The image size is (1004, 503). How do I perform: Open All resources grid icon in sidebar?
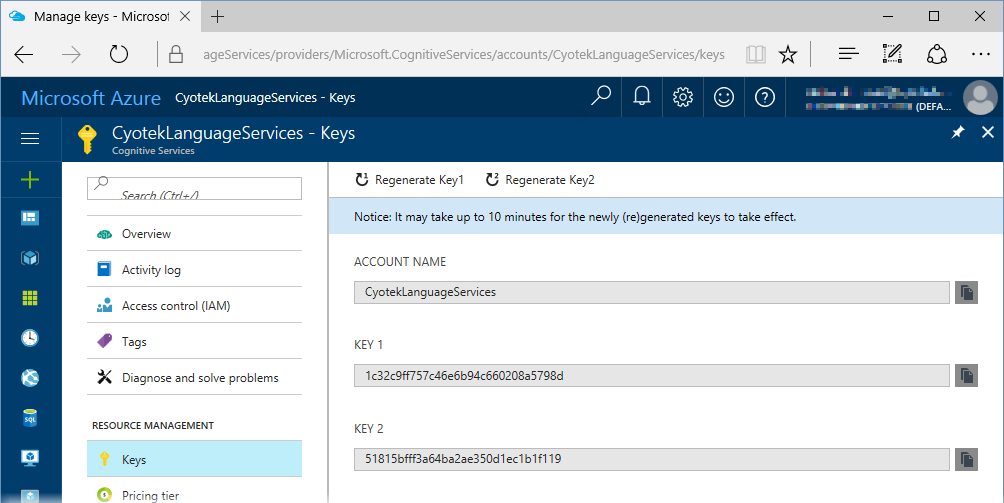click(30, 298)
